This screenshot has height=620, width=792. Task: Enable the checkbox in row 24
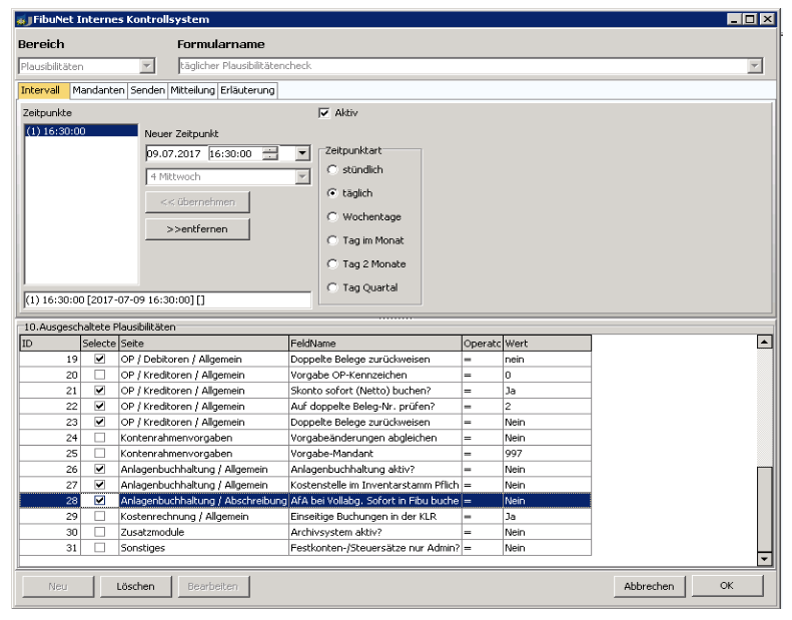point(100,437)
